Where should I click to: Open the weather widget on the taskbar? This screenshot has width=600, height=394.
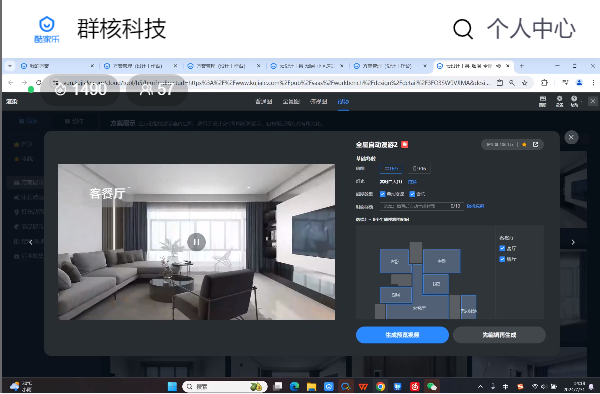21,386
